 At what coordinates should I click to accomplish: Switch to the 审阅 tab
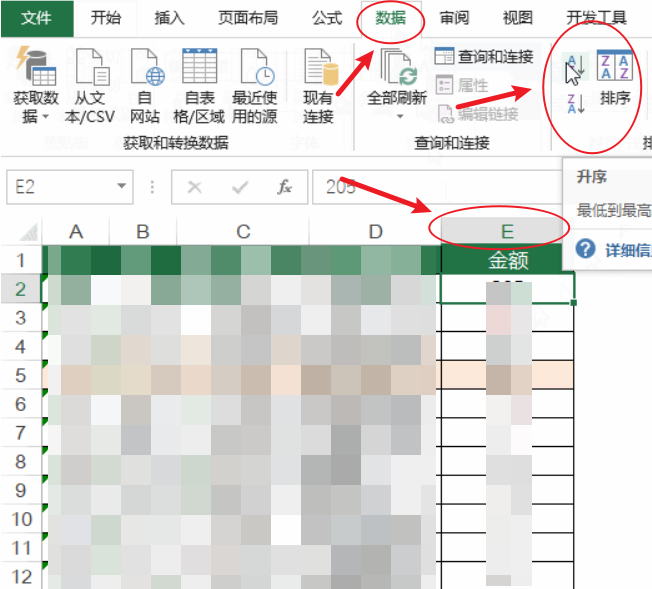tap(454, 18)
